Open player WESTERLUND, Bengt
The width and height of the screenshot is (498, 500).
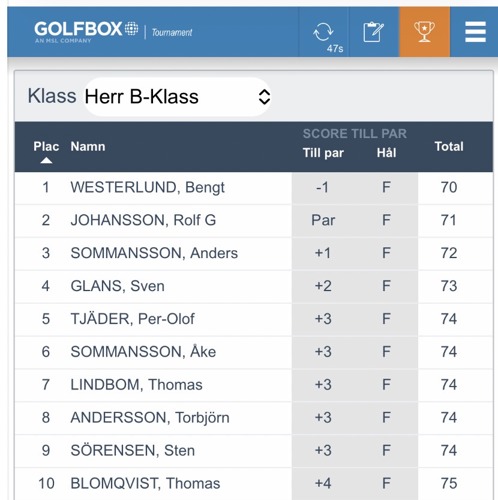click(x=147, y=188)
